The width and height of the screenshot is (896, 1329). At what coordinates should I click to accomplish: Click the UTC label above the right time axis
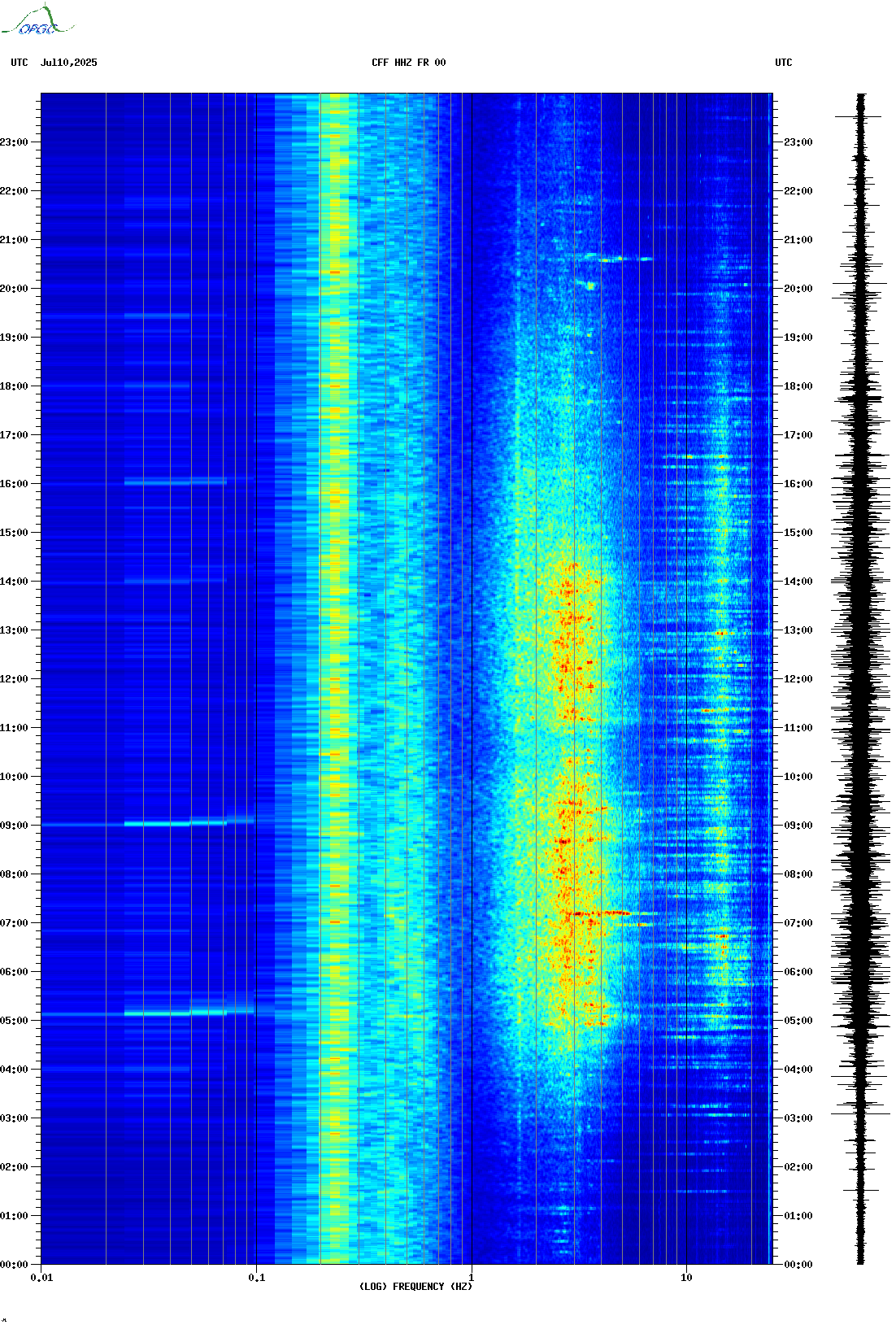tap(784, 63)
